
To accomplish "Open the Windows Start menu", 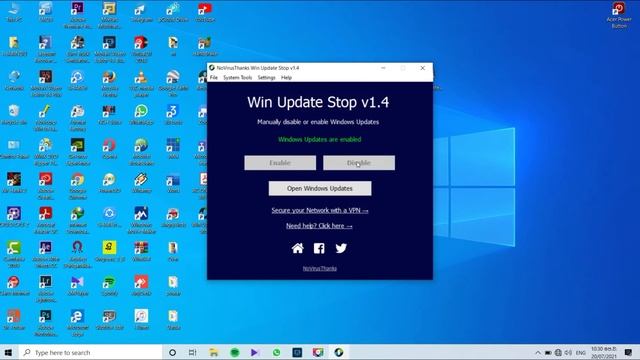I will (8, 352).
